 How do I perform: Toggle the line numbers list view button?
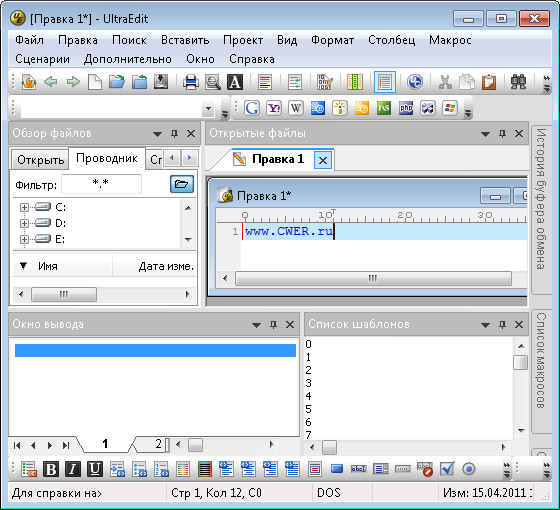tap(385, 82)
